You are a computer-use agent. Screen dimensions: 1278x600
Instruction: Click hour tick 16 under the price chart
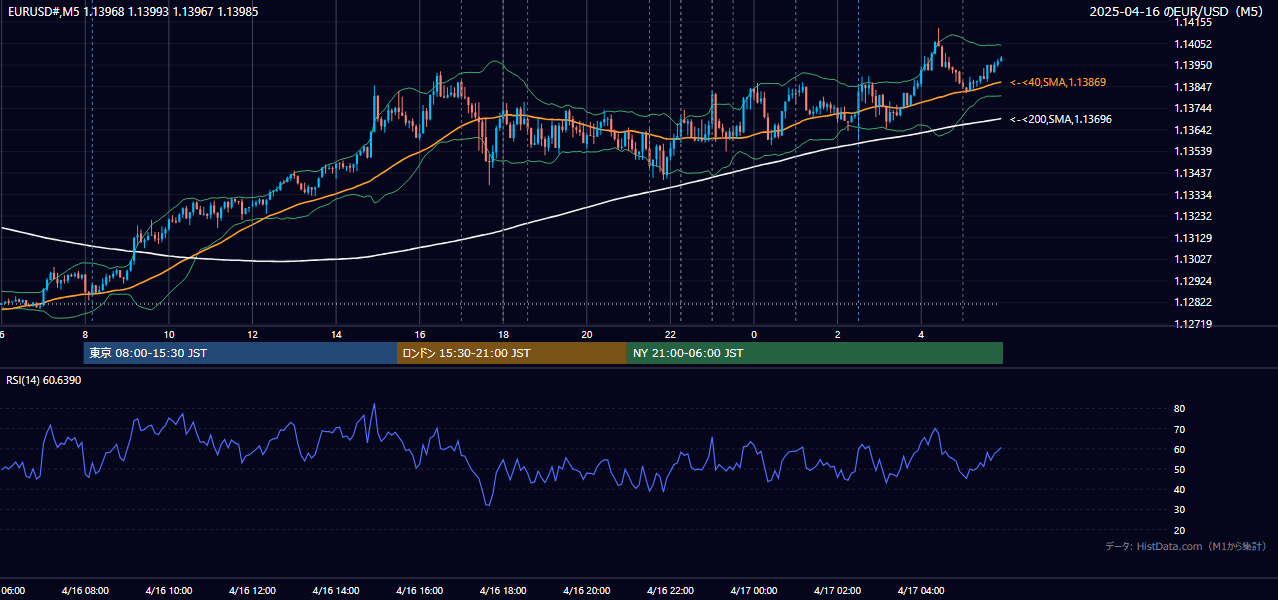tap(420, 334)
